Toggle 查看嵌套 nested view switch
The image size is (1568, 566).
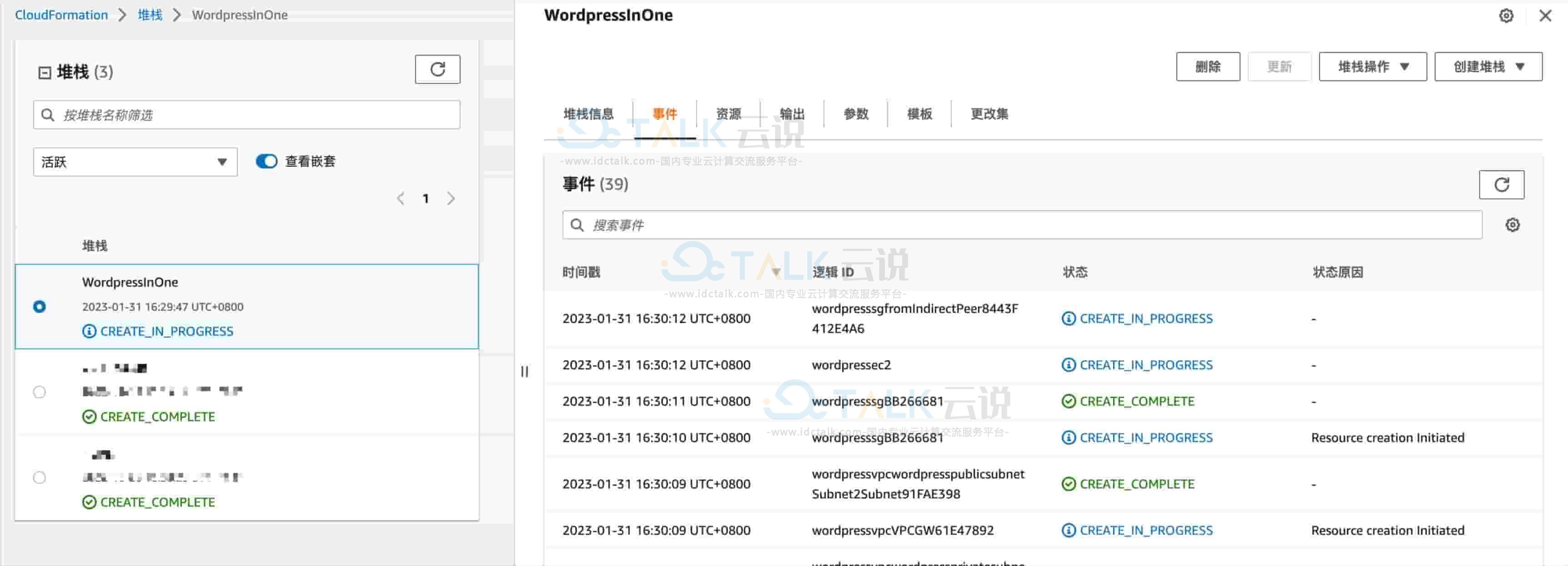[266, 161]
